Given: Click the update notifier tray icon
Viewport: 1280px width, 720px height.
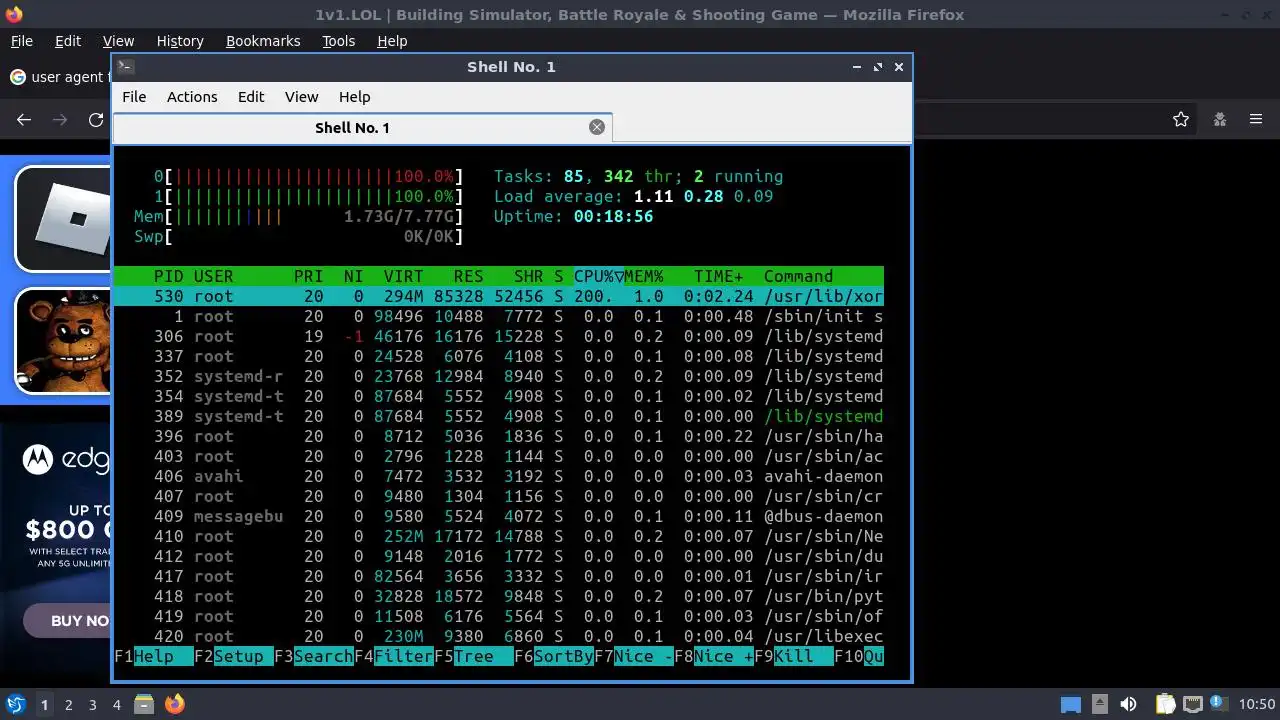Looking at the screenshot, I should pyautogui.click(x=1219, y=704).
